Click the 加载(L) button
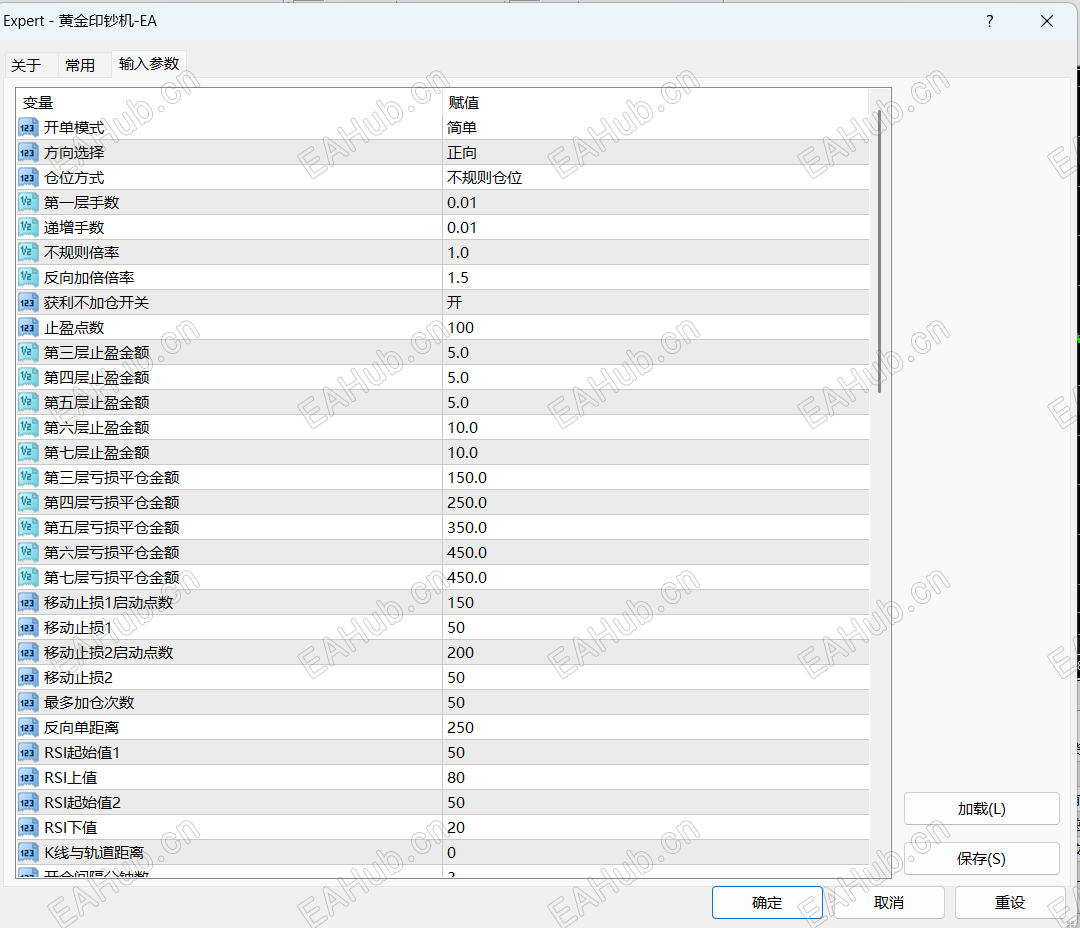The width and height of the screenshot is (1080, 928). (x=981, y=808)
